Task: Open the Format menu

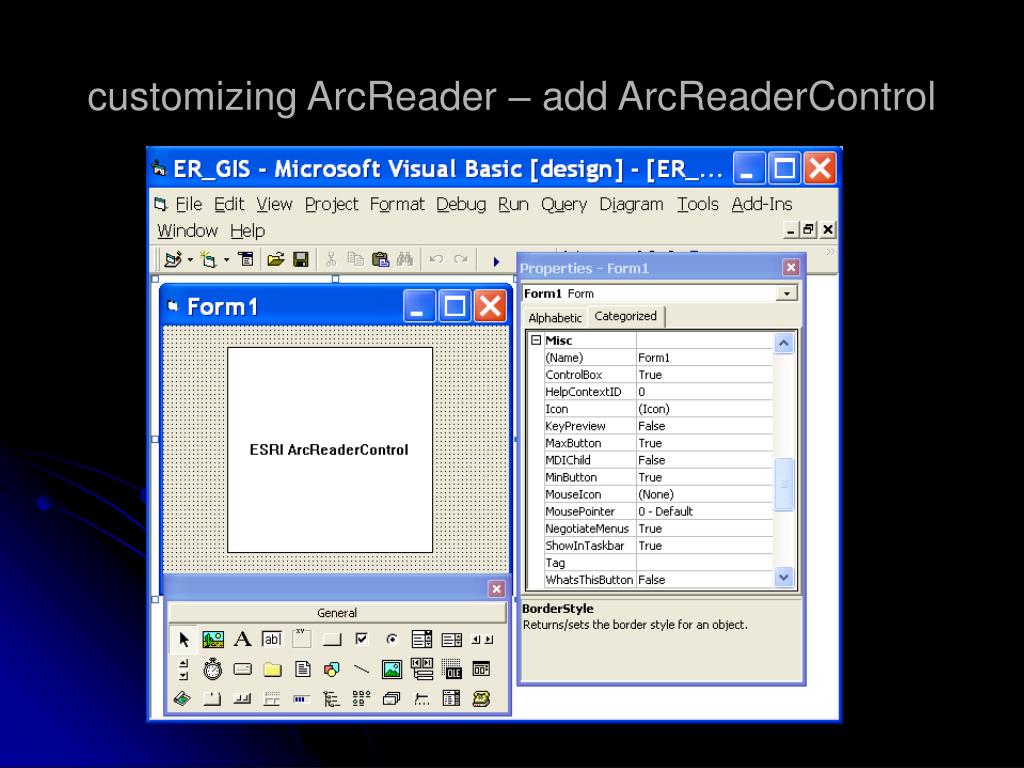Action: 397,204
